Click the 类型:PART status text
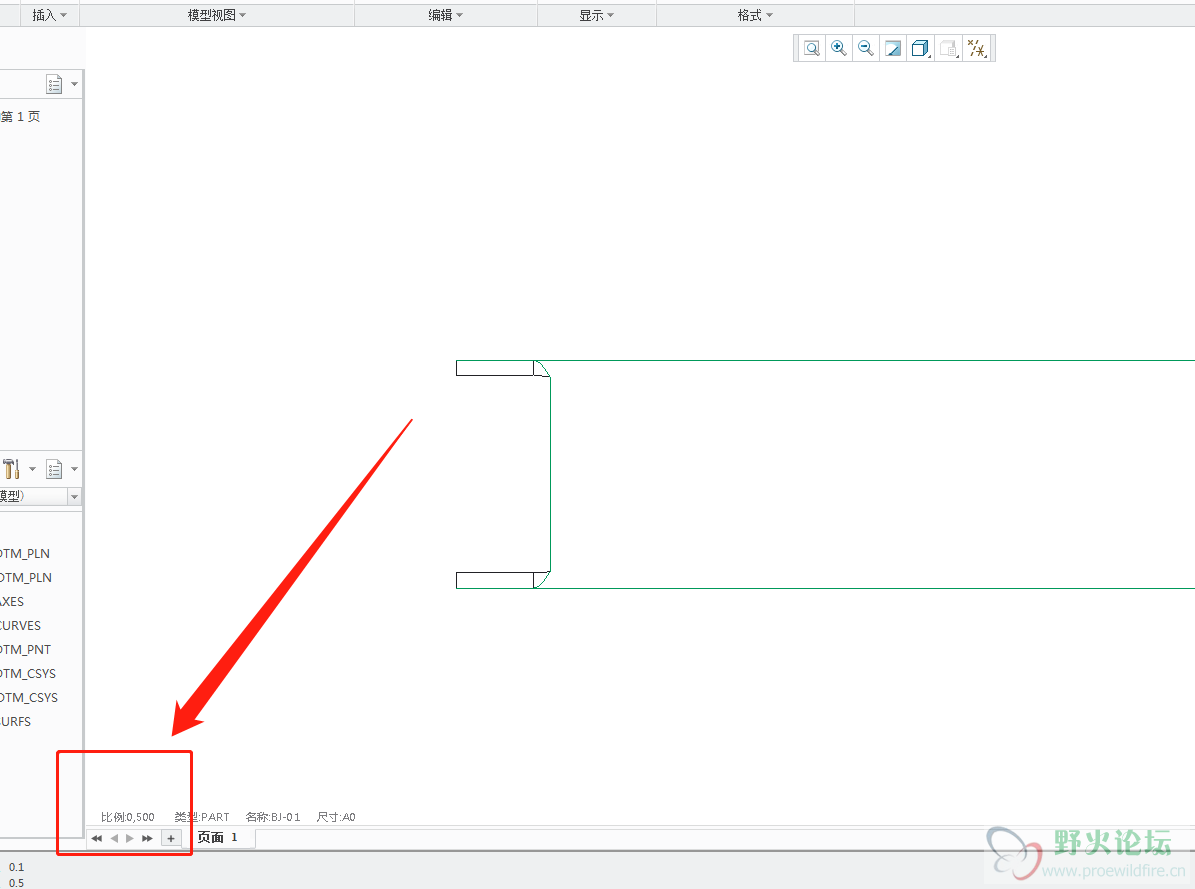This screenshot has width=1195, height=889. click(202, 817)
